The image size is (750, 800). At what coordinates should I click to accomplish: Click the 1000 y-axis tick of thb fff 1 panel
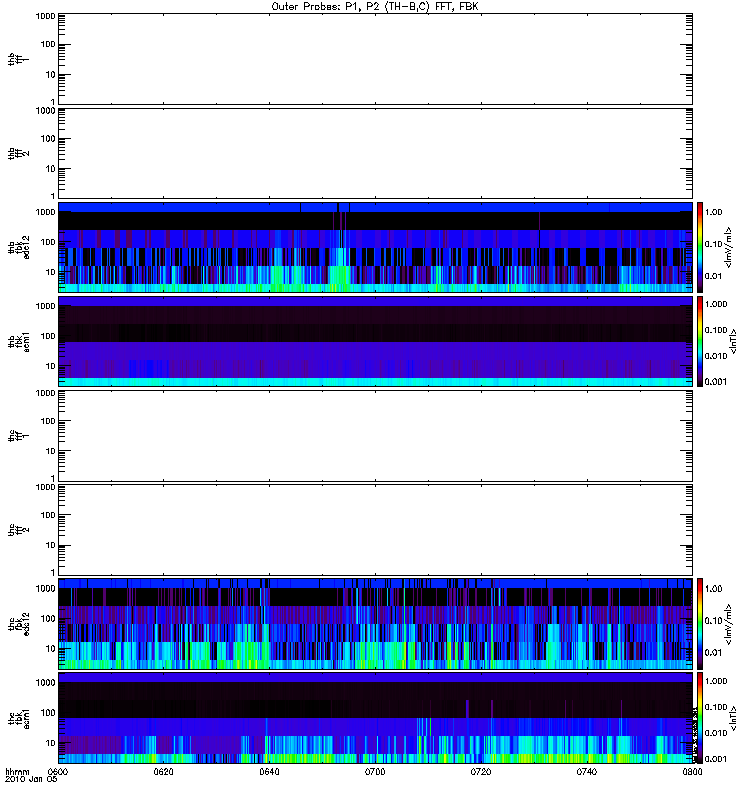45,16
